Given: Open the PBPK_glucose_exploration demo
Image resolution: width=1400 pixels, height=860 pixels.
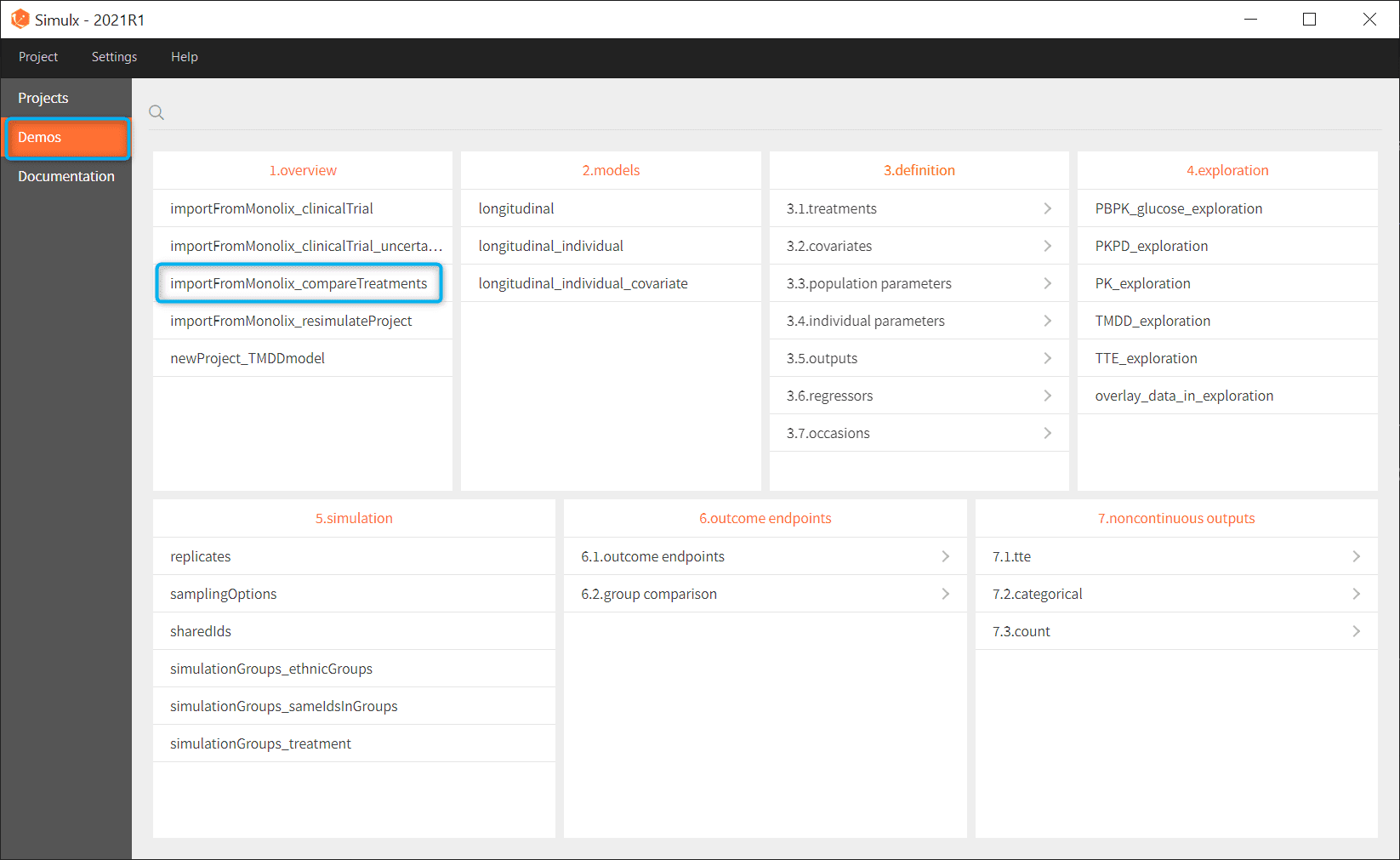Looking at the screenshot, I should tap(1178, 208).
